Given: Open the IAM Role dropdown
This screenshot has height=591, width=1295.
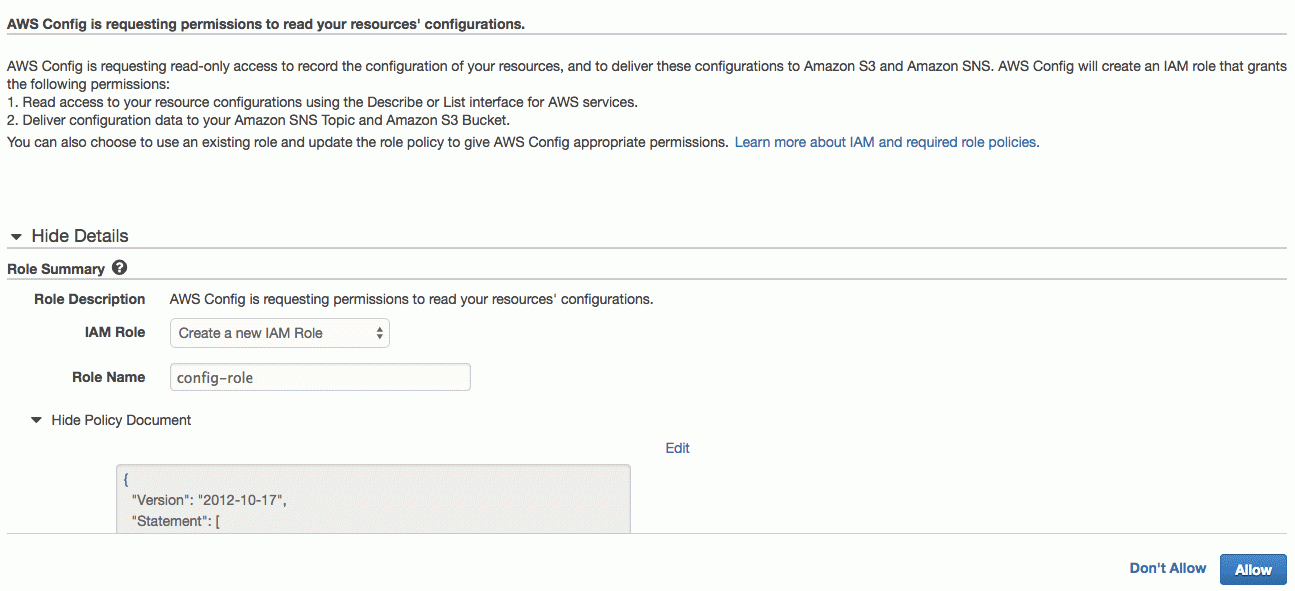Looking at the screenshot, I should point(279,333).
